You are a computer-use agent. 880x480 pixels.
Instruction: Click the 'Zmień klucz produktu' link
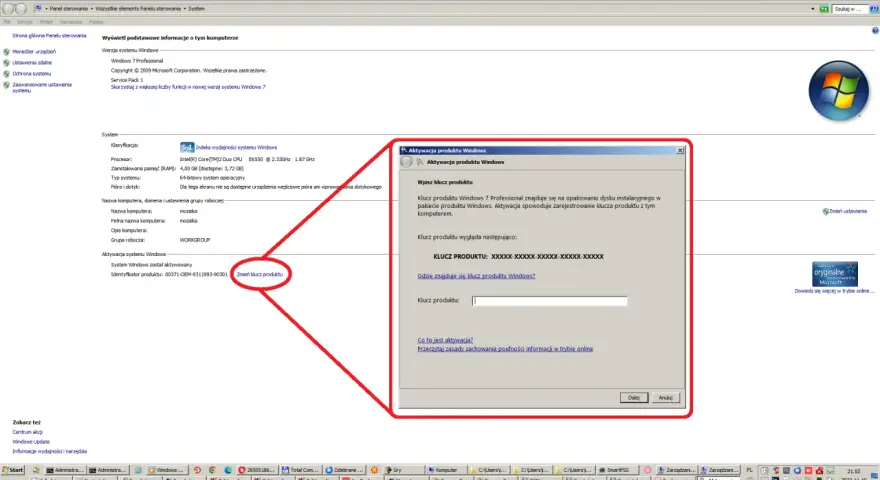[x=260, y=275]
